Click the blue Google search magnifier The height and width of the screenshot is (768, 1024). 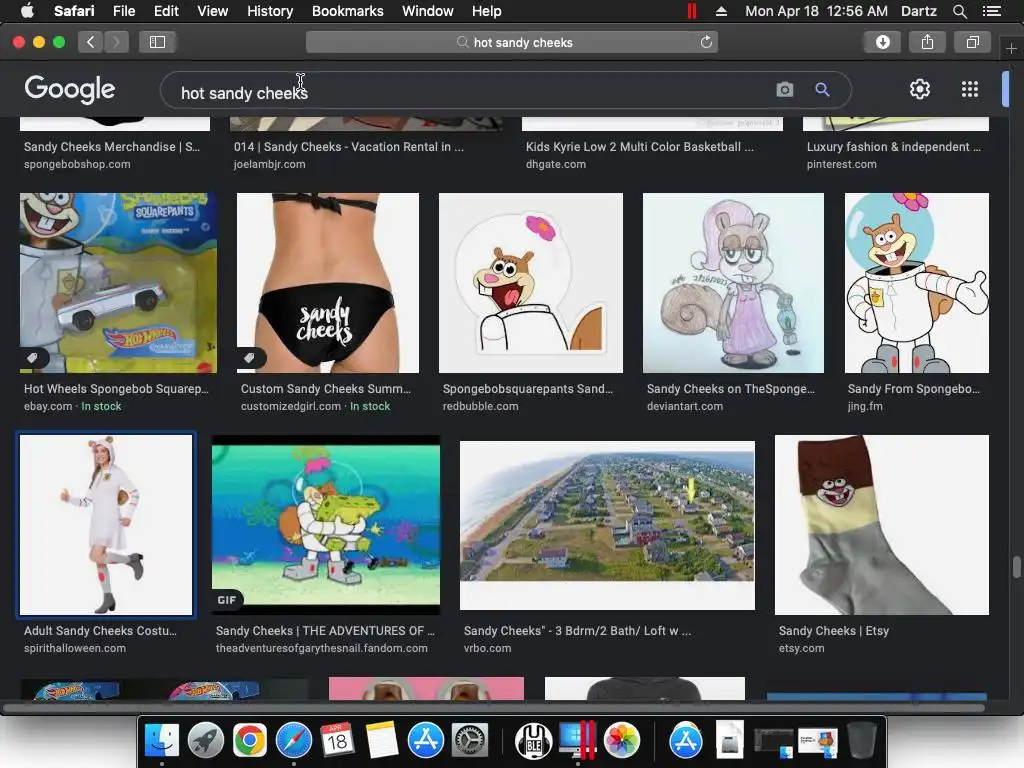(x=822, y=89)
